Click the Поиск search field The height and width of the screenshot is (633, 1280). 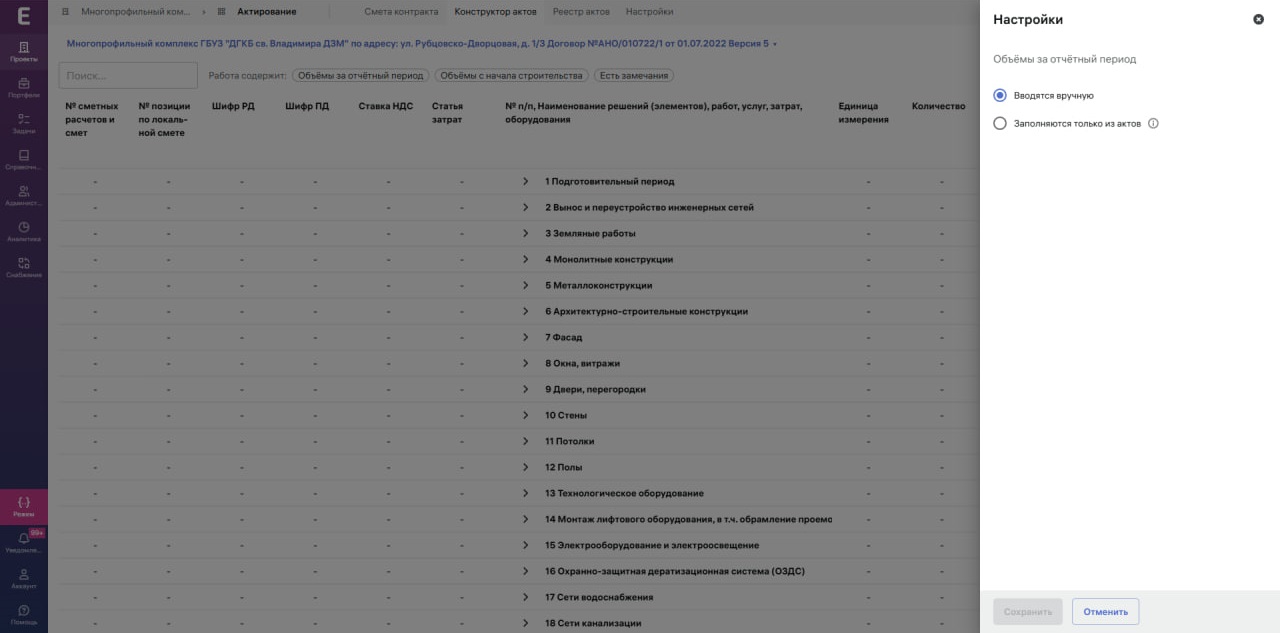pyautogui.click(x=128, y=76)
